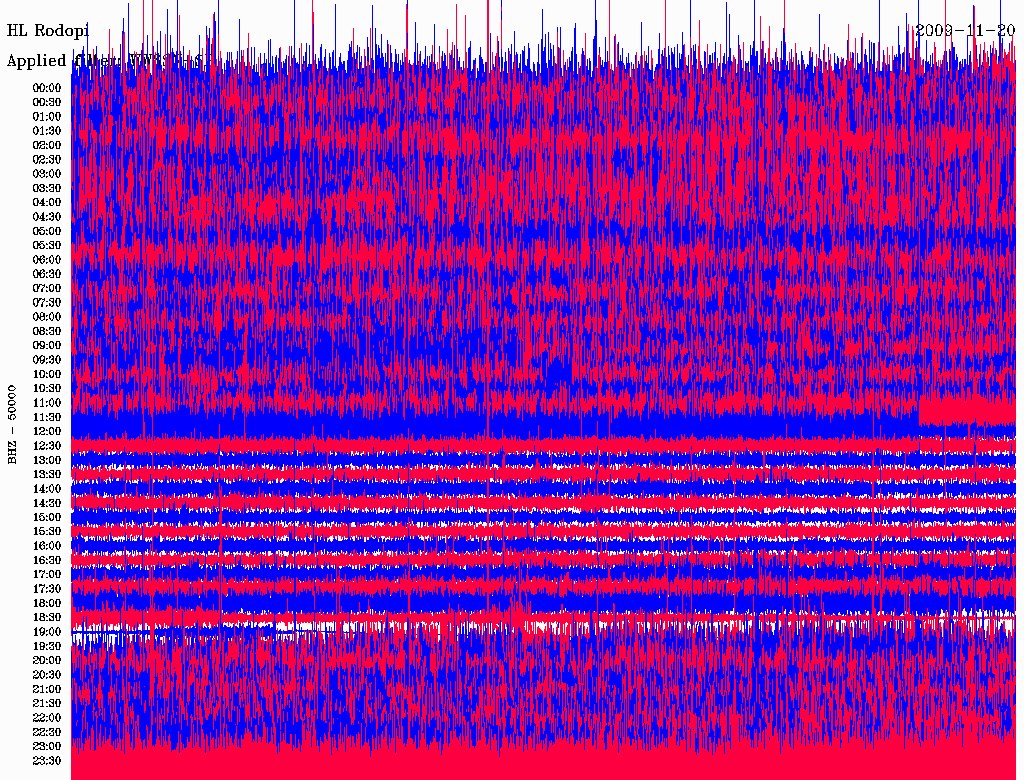Select the 14:30 time label
Image resolution: width=1024 pixels, height=780 pixels.
[47, 503]
